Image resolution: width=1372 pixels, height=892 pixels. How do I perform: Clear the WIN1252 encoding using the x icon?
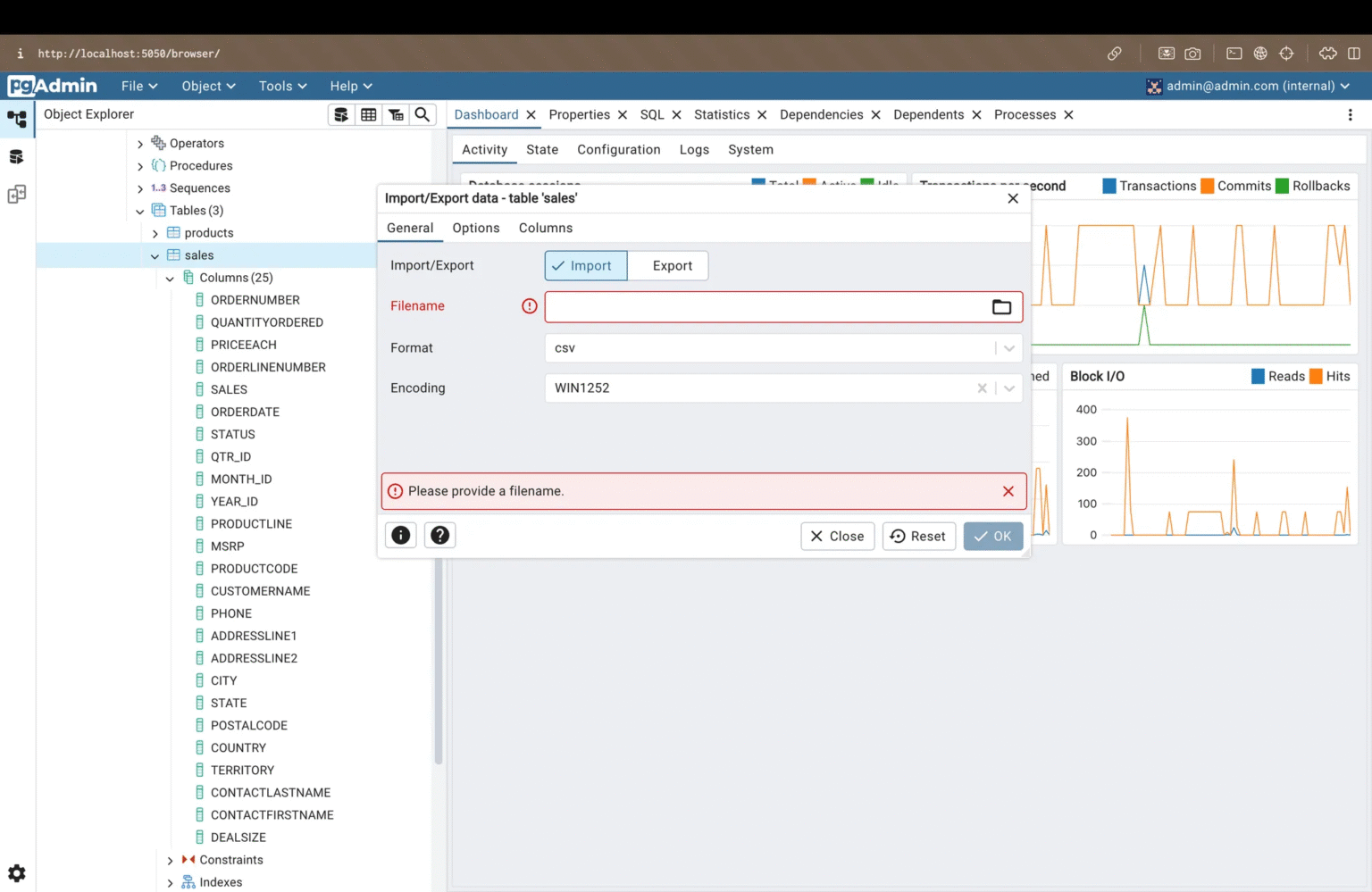(x=982, y=388)
